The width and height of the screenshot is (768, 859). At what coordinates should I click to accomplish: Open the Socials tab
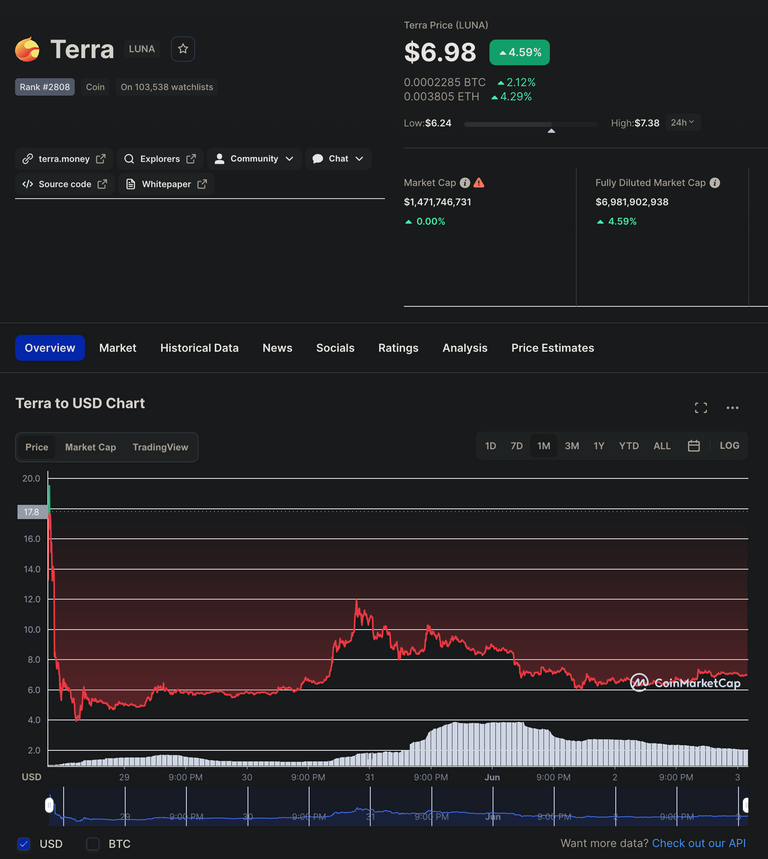[335, 348]
